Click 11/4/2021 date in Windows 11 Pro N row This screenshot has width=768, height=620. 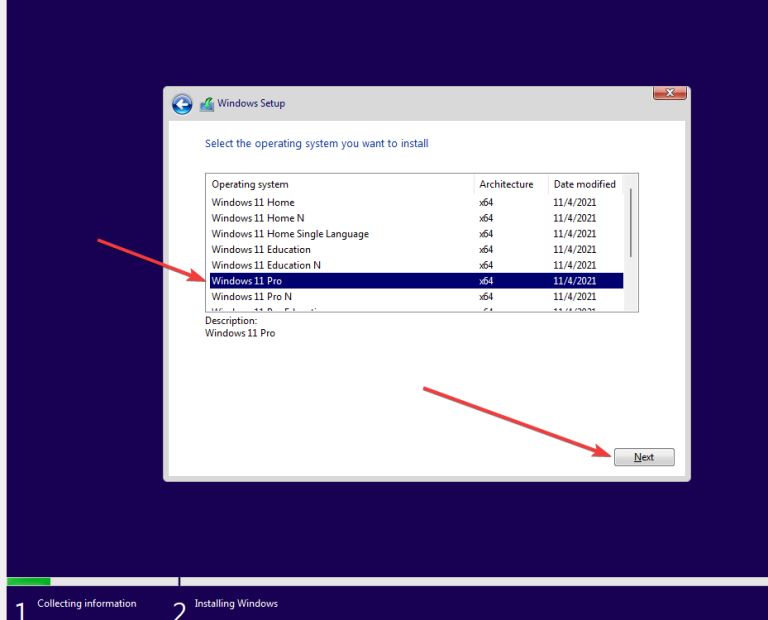(x=575, y=296)
